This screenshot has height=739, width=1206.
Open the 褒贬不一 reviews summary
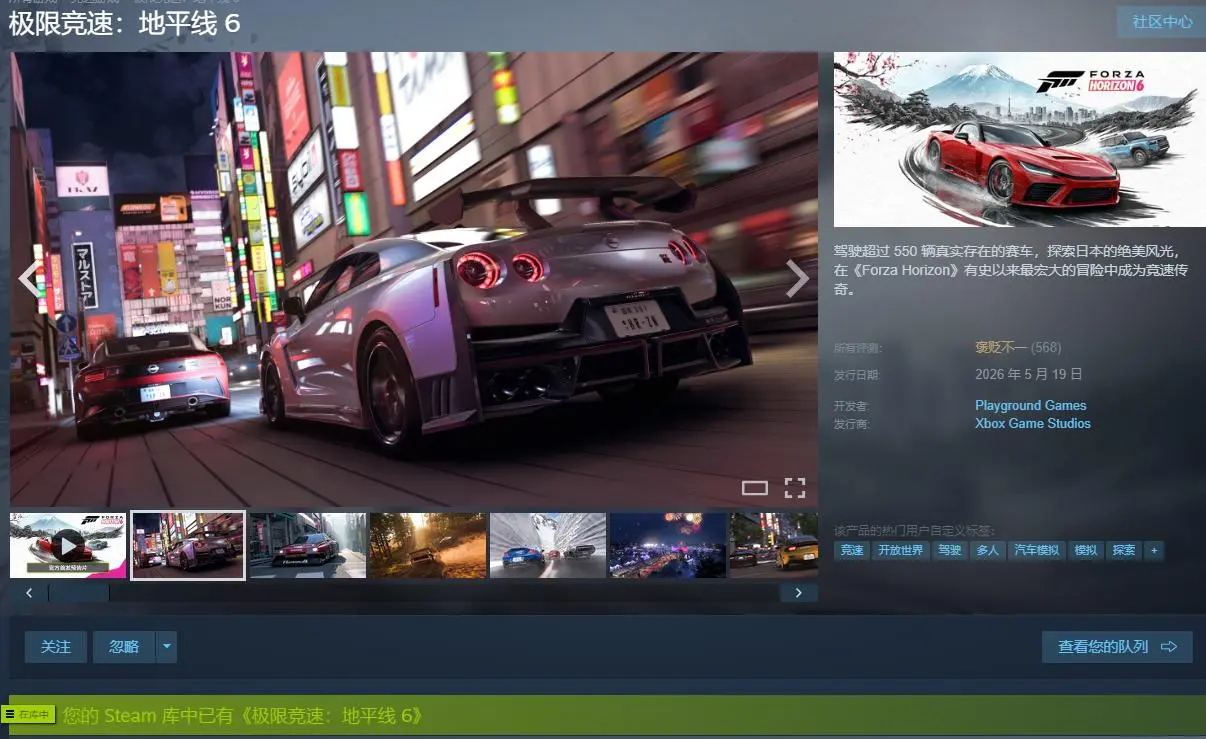[x=1001, y=348]
